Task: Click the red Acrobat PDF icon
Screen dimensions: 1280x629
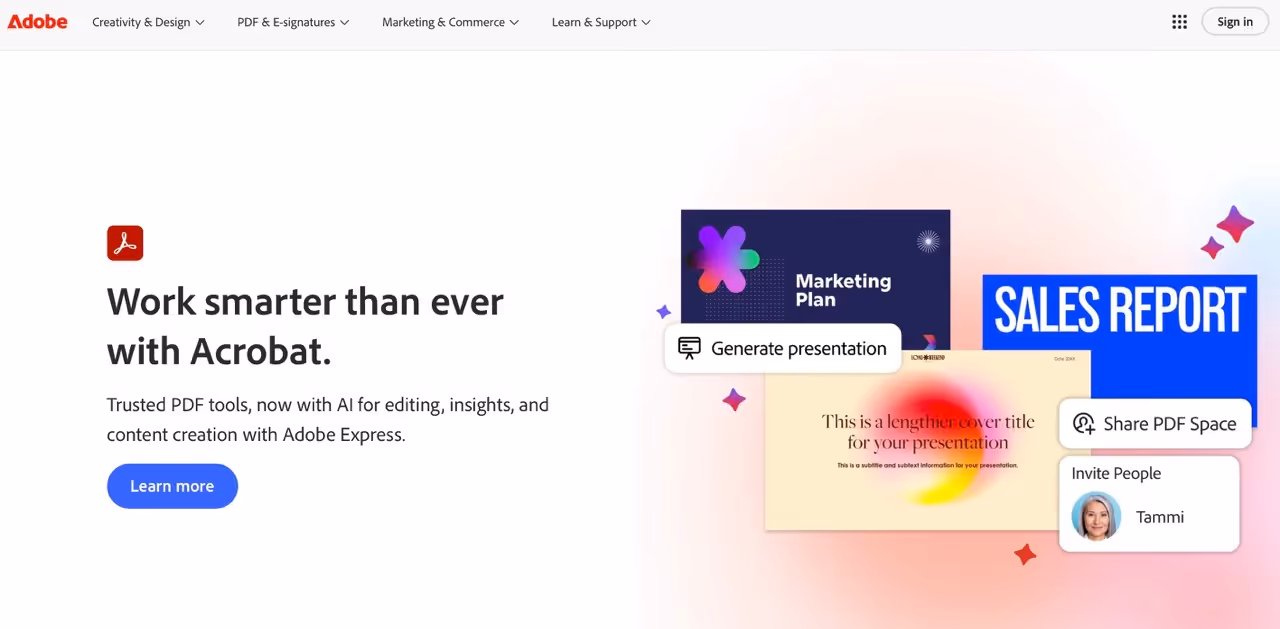Action: pos(125,243)
